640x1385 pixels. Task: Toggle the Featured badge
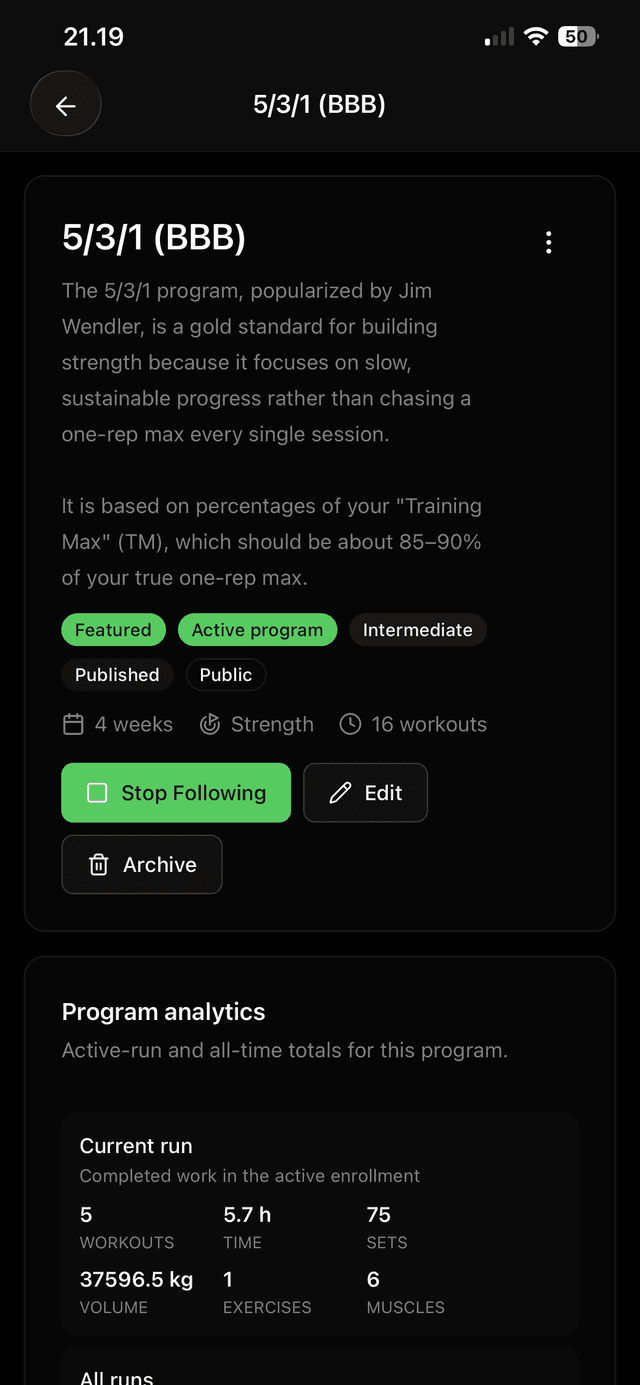[x=113, y=630]
